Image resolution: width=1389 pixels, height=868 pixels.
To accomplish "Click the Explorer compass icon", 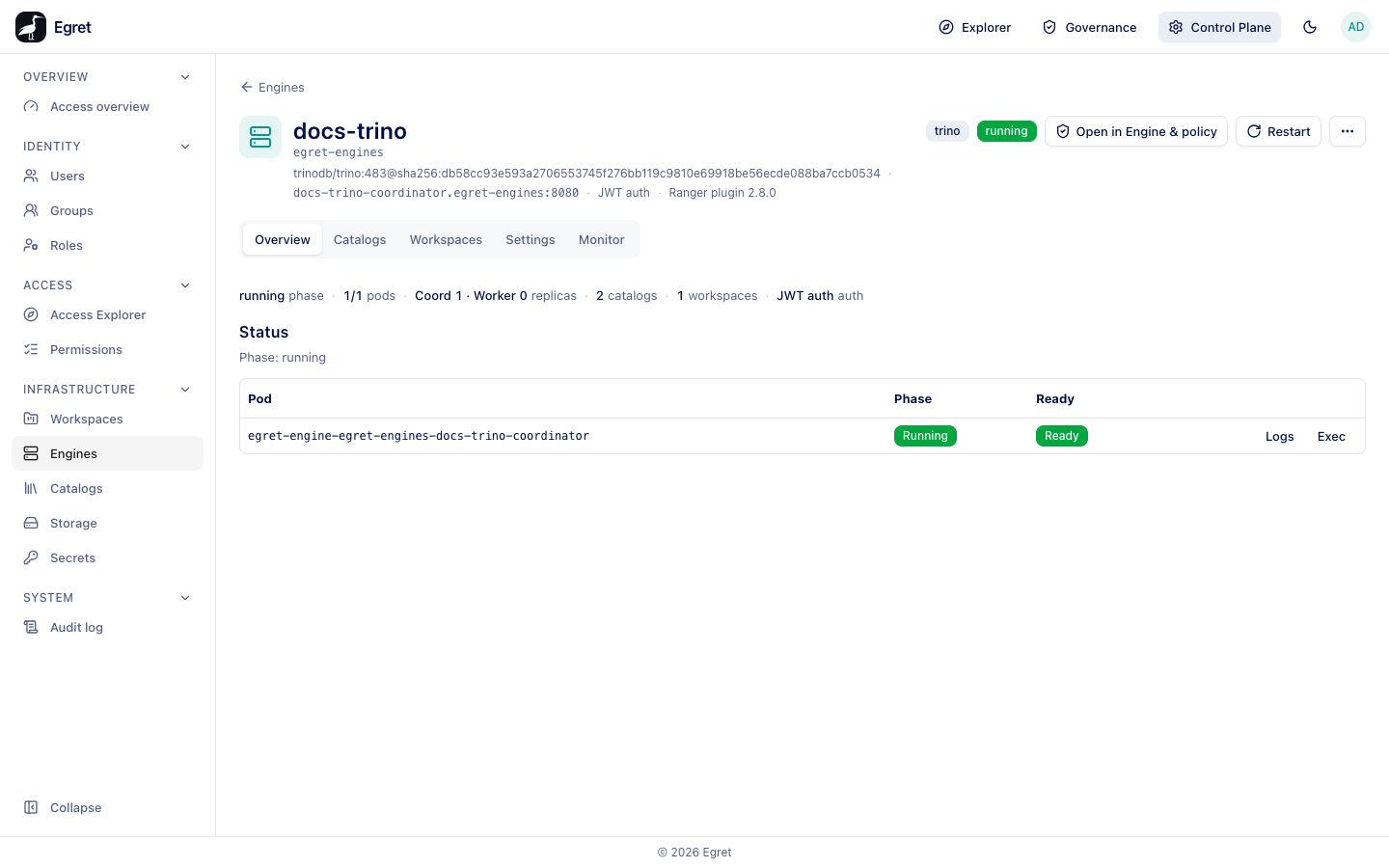I will [946, 27].
